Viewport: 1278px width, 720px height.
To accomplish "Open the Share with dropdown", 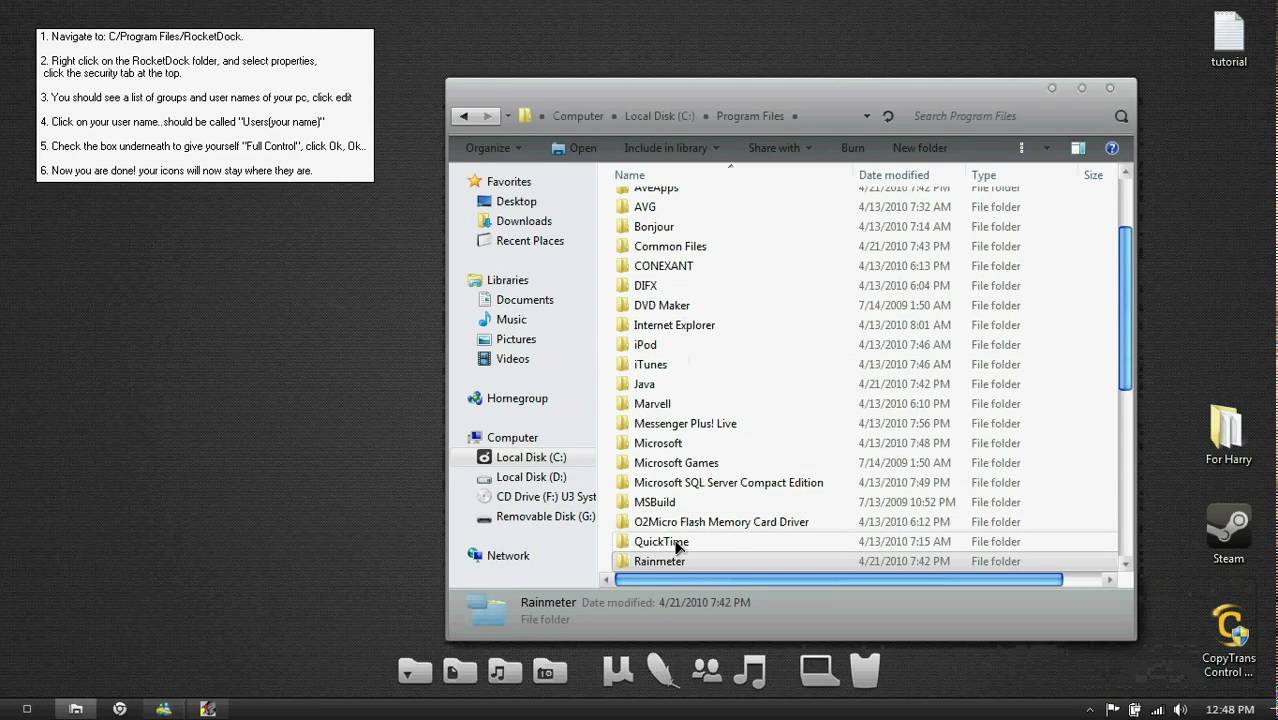I will (779, 148).
